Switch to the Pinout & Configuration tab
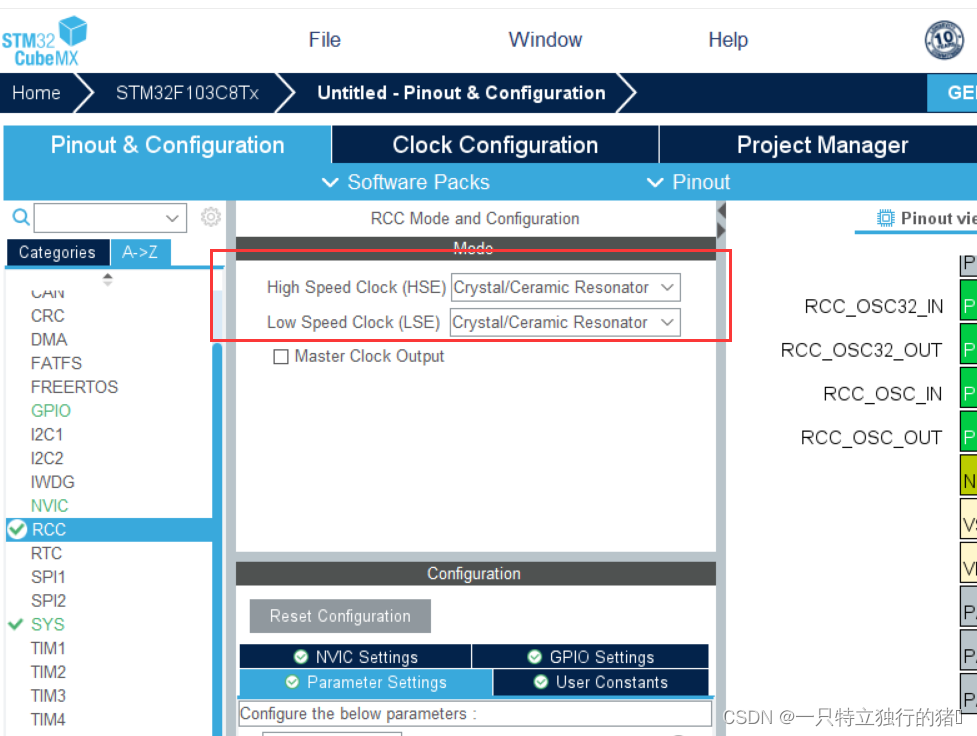This screenshot has width=977, height=736. click(x=167, y=145)
